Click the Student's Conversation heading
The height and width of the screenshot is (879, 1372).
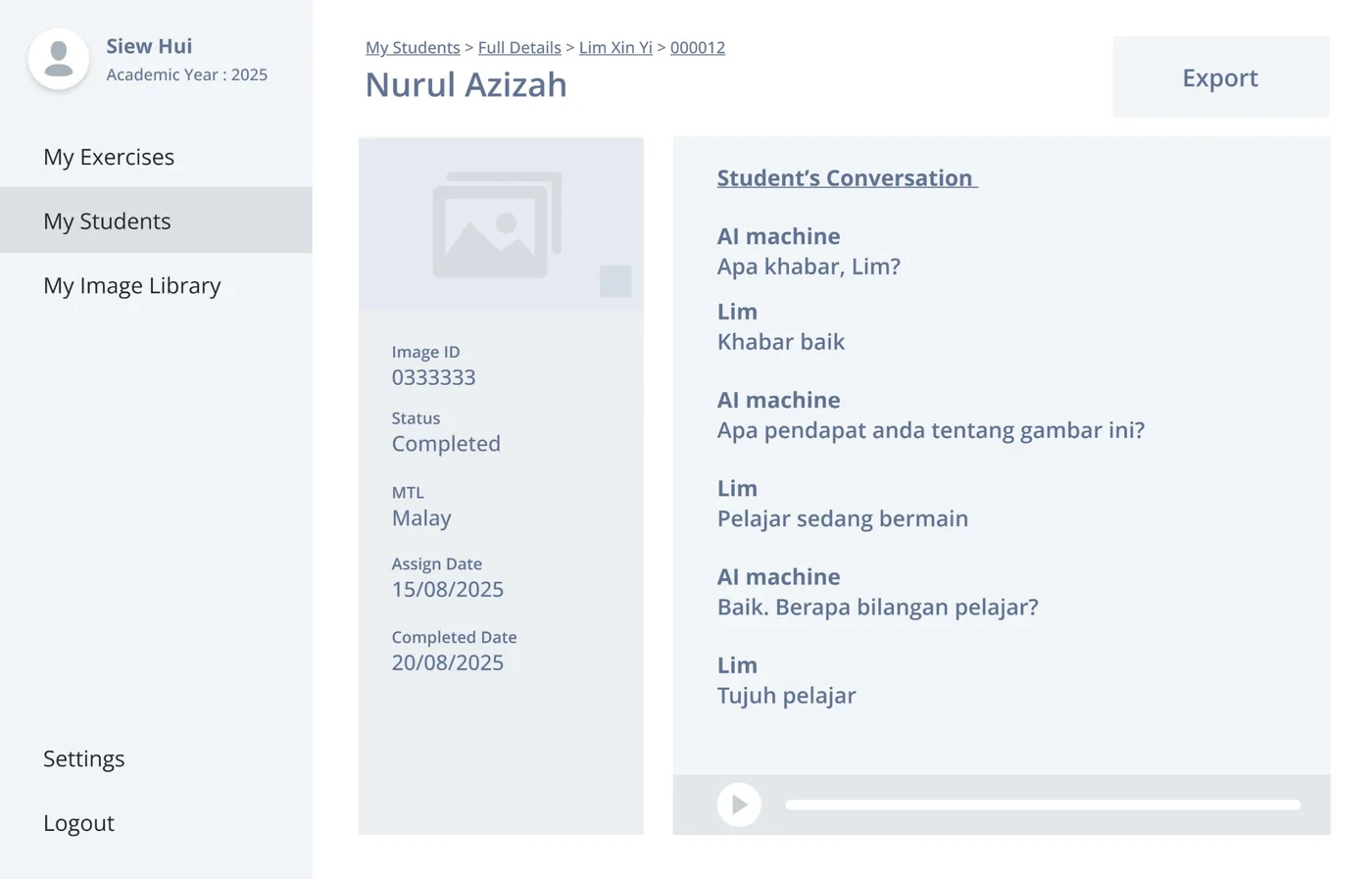847,177
